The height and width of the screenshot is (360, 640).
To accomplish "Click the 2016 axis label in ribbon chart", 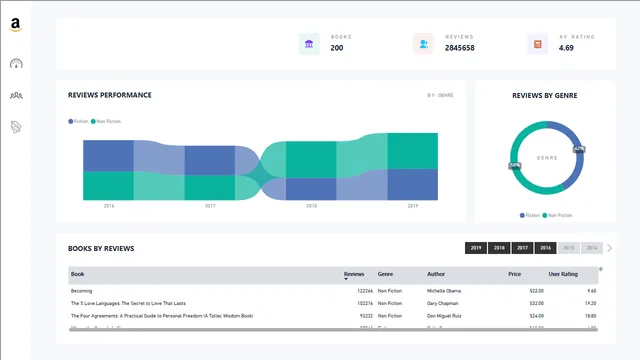I will click(109, 206).
